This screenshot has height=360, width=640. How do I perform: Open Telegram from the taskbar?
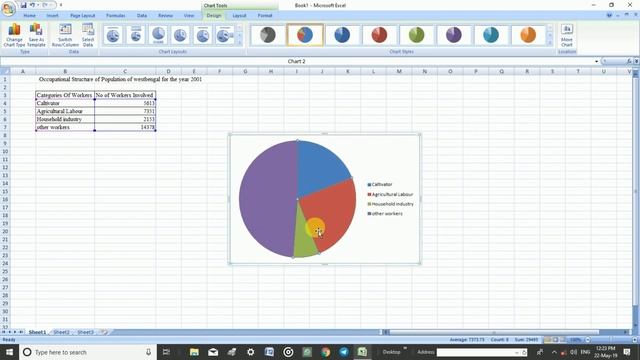click(344, 352)
